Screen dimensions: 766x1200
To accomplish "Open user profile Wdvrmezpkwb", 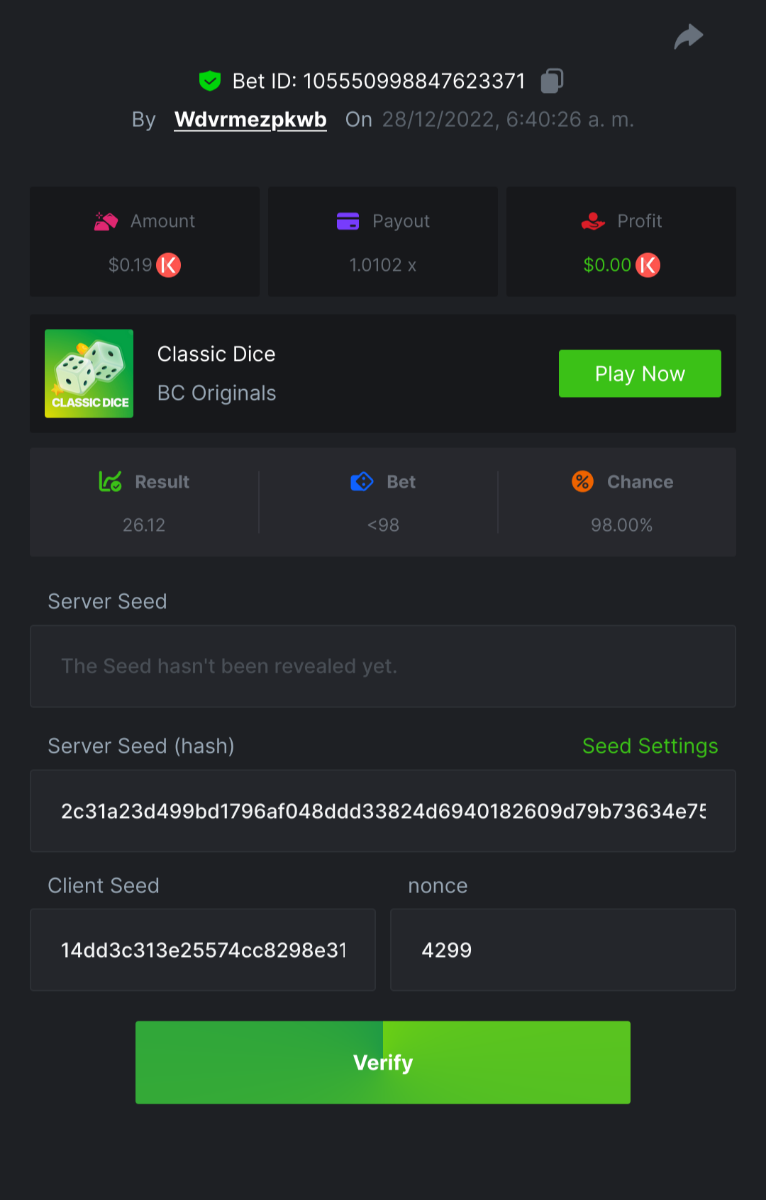I will (250, 120).
